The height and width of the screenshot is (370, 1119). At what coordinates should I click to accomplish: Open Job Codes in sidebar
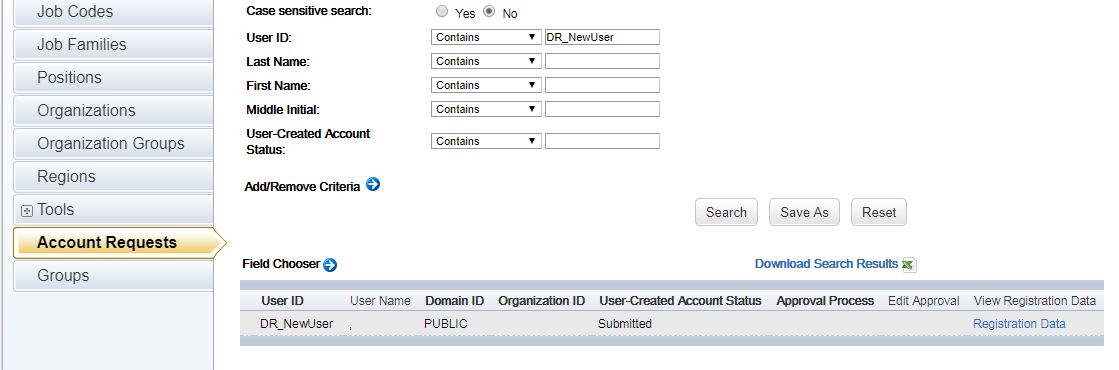113,12
